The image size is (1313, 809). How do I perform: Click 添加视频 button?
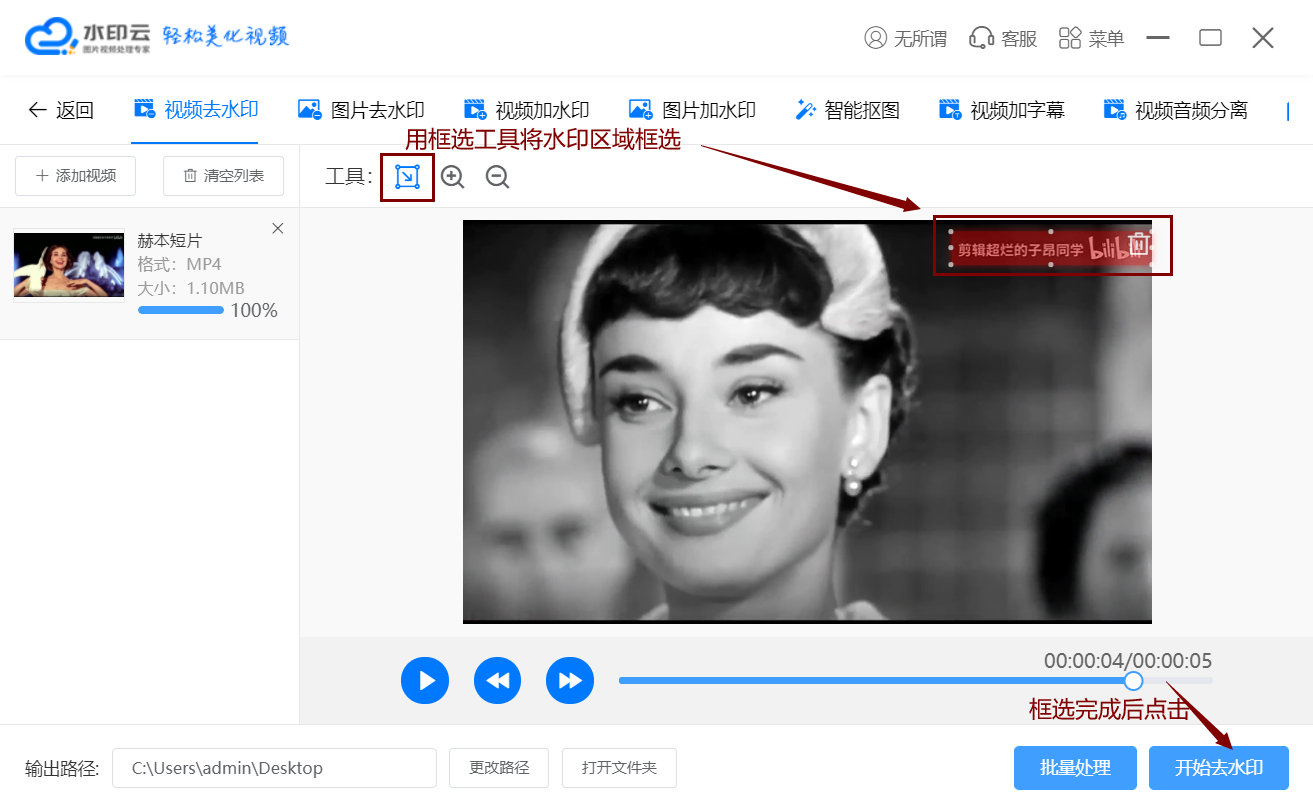click(76, 176)
